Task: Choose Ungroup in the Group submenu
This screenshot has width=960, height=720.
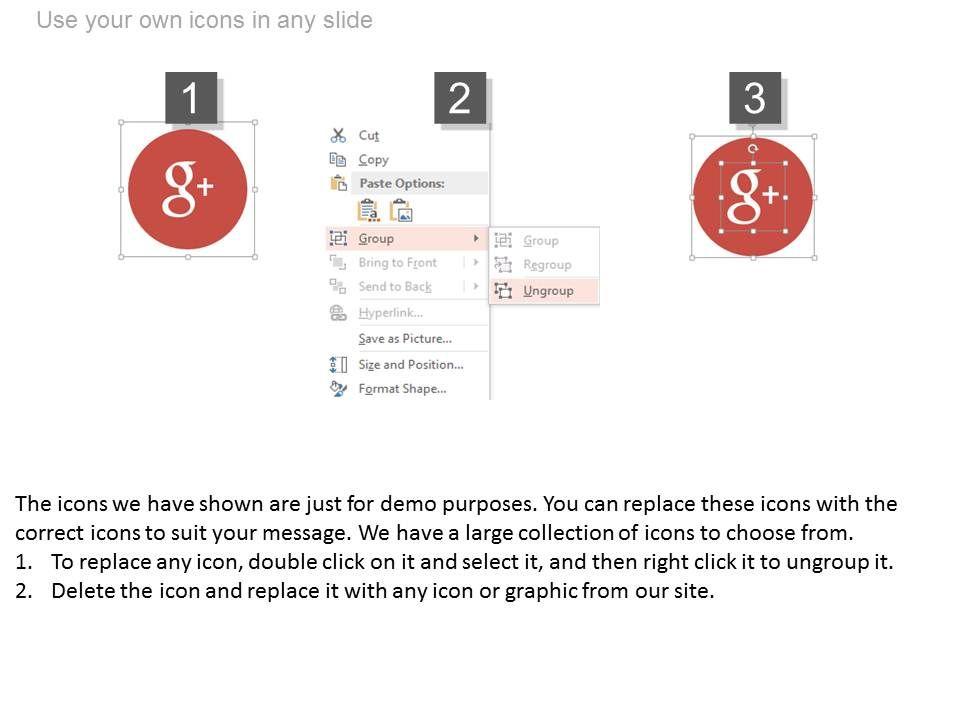Action: point(544,290)
